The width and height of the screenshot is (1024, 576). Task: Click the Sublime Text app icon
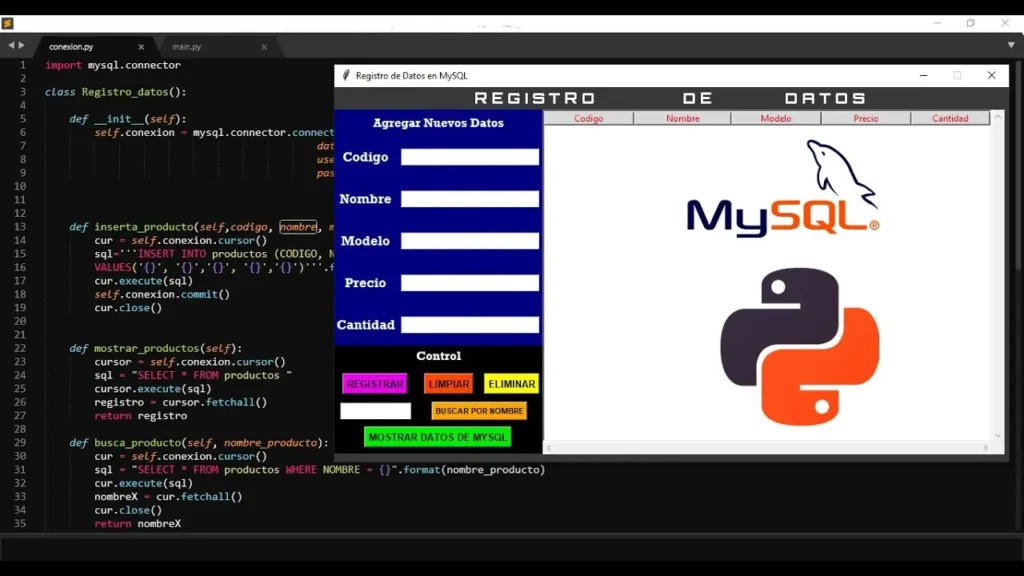tap(8, 23)
